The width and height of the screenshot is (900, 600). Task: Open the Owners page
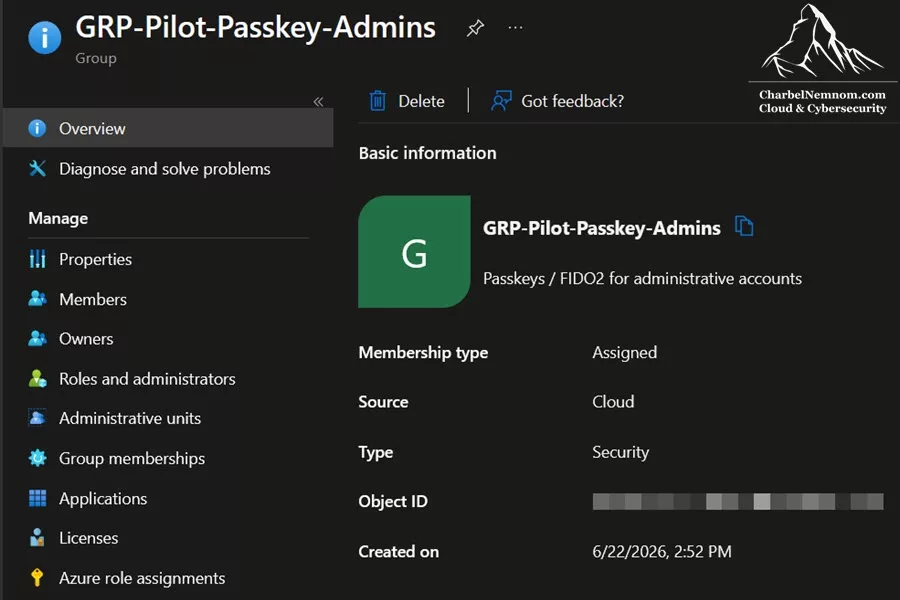[x=86, y=339]
